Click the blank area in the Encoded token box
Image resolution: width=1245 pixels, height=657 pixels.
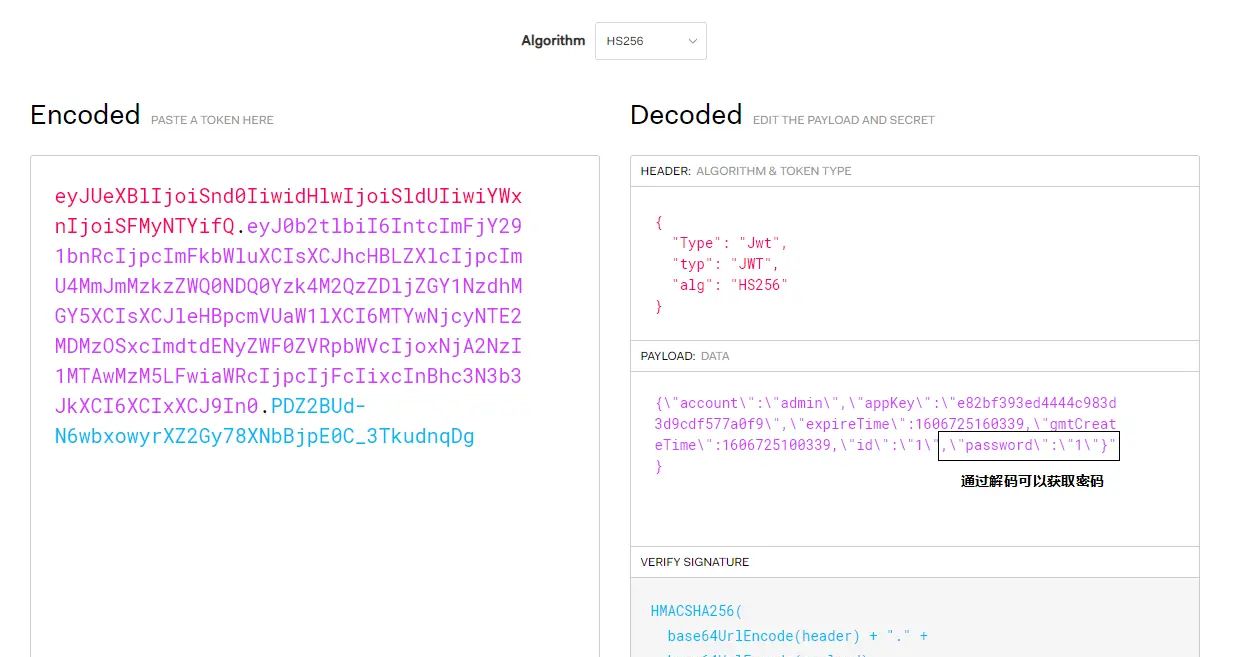[314, 560]
